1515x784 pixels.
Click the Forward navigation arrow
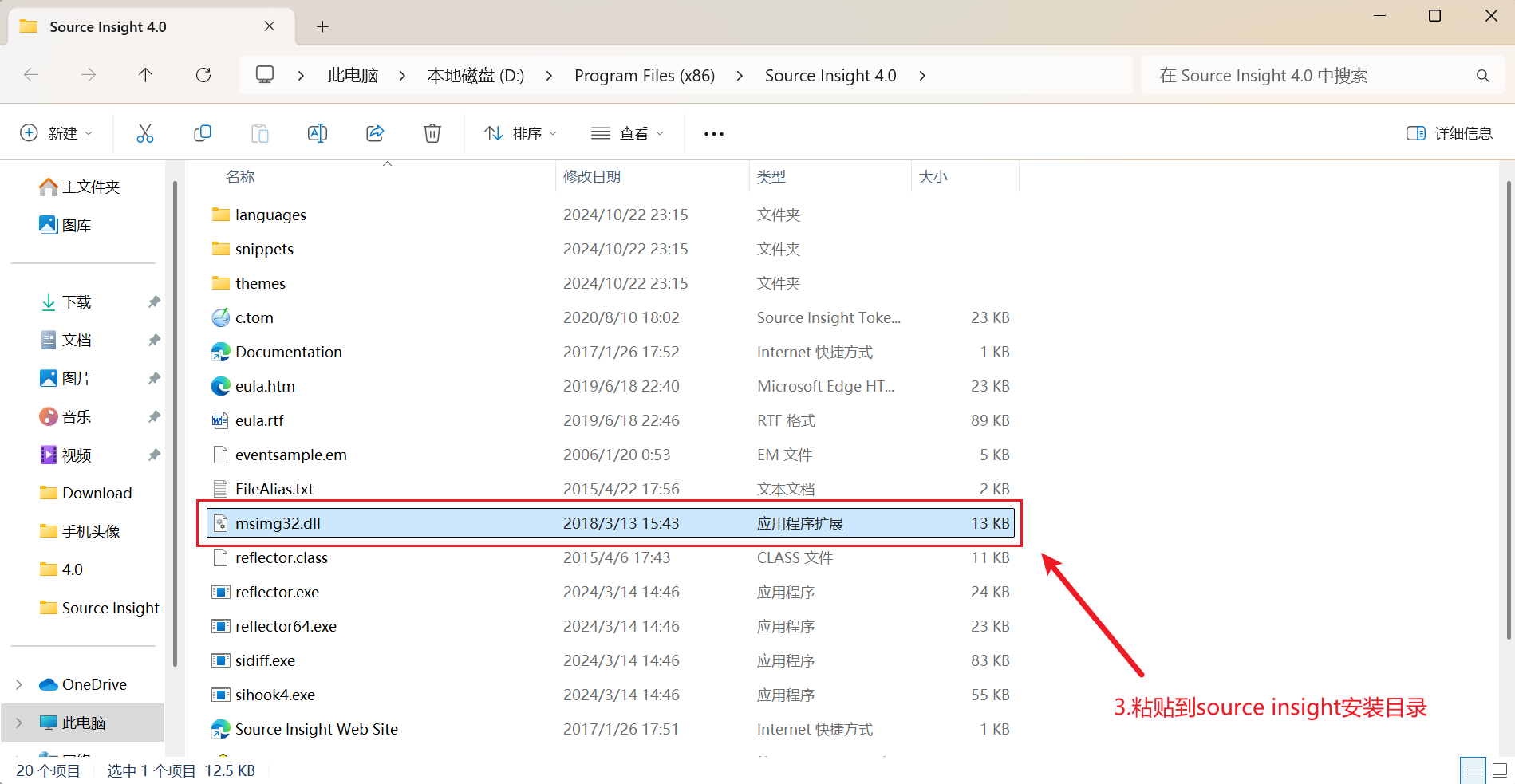[89, 75]
